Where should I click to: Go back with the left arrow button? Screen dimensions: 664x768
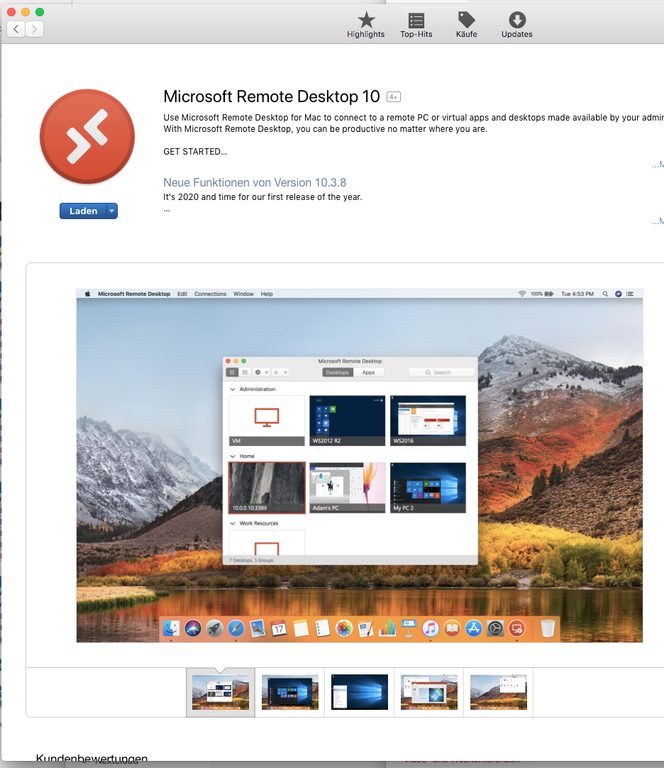click(16, 29)
